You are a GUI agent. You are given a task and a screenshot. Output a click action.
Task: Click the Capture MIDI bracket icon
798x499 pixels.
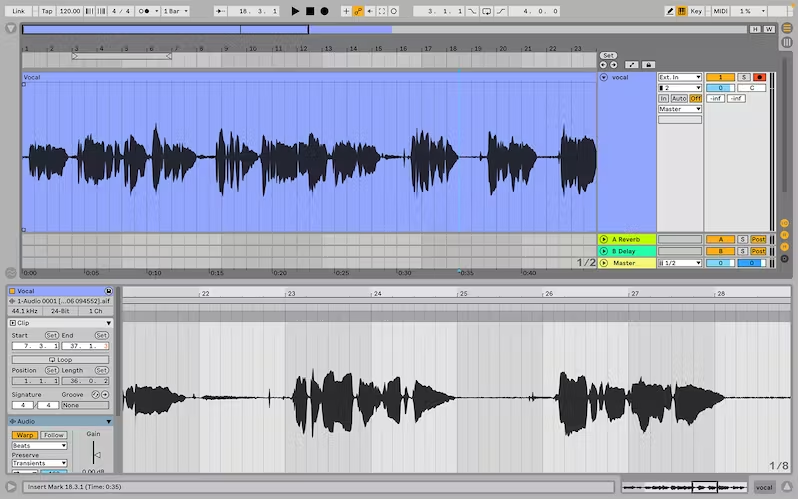click(382, 11)
